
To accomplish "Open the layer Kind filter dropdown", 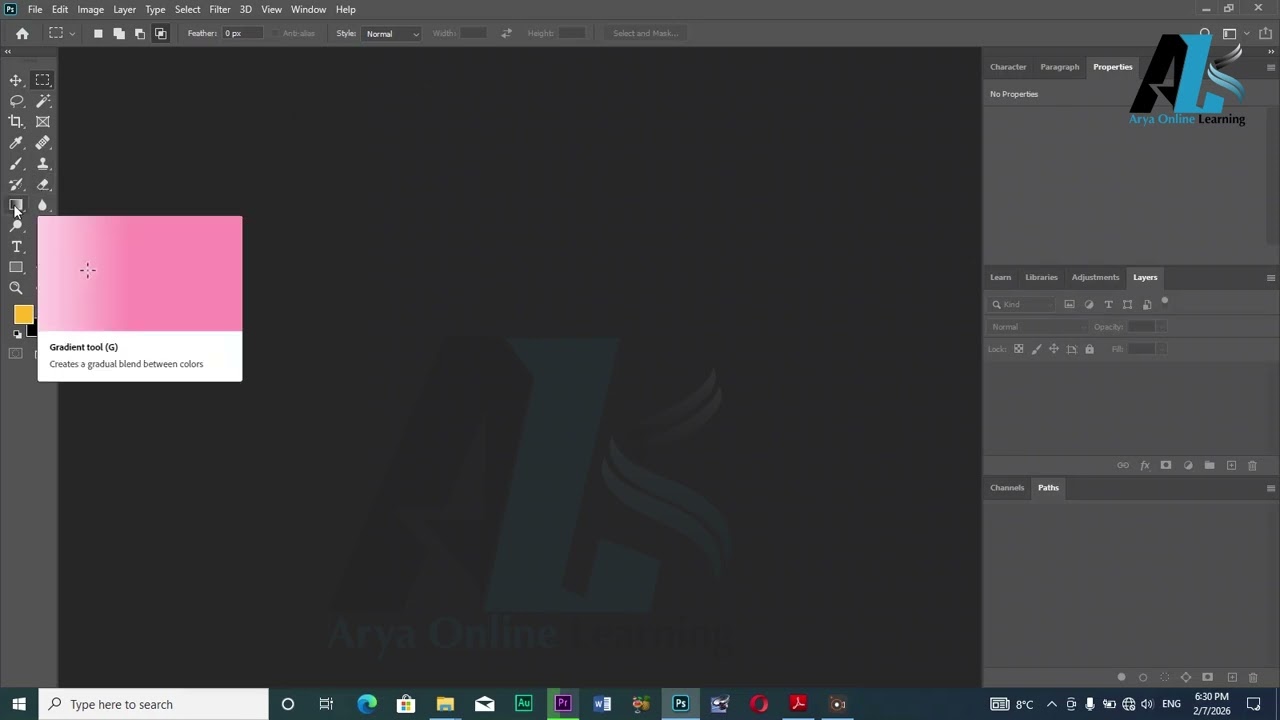I will pos(1022,304).
